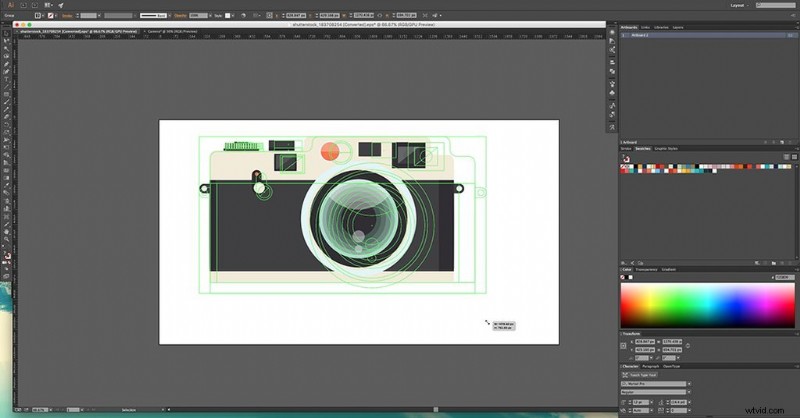Click the fill and stroke indicator in toolbar
This screenshot has height=418, width=800.
[7, 255]
